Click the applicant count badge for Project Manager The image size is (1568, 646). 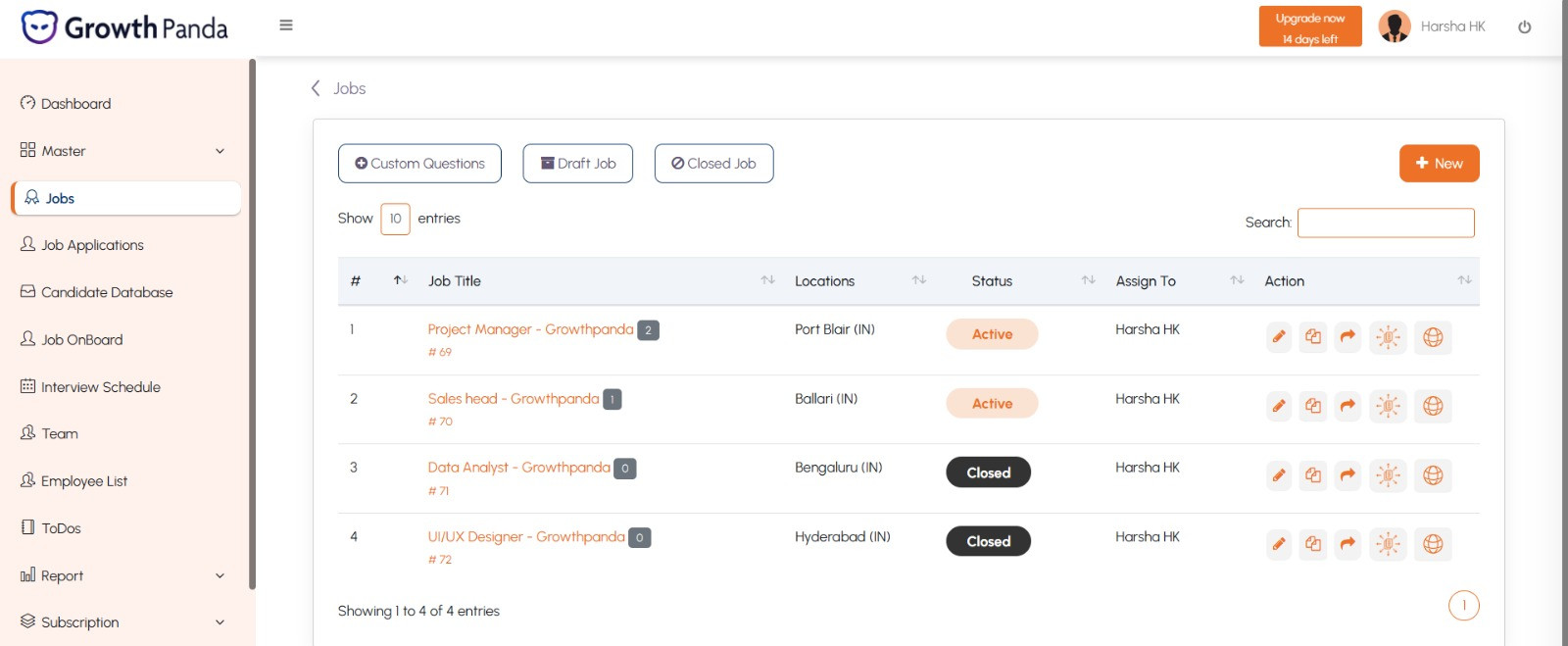[648, 330]
